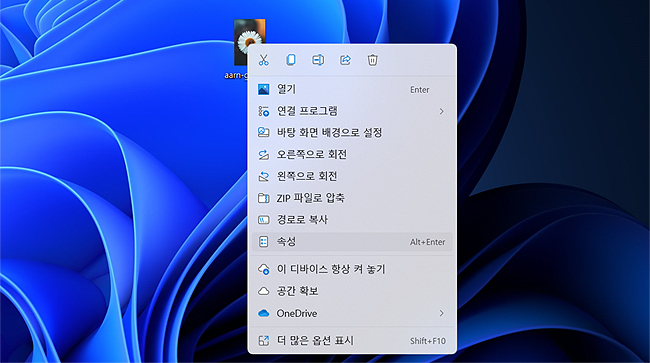650x363 pixels.
Task: Click the wallpaper icon beside 바탕 화면 배경으로 설정
Action: coord(264,133)
